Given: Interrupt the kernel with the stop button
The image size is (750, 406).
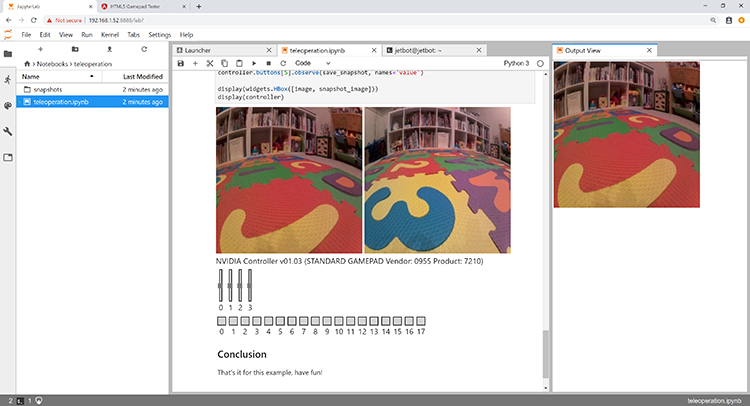Looking at the screenshot, I should pos(268,63).
